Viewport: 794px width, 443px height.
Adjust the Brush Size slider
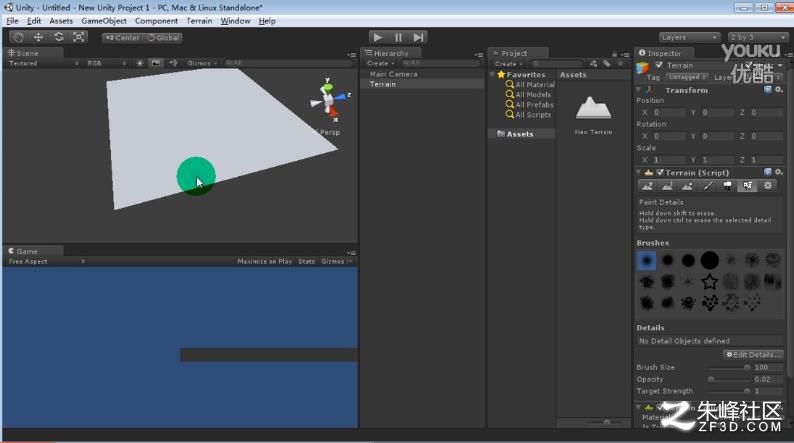pos(729,367)
